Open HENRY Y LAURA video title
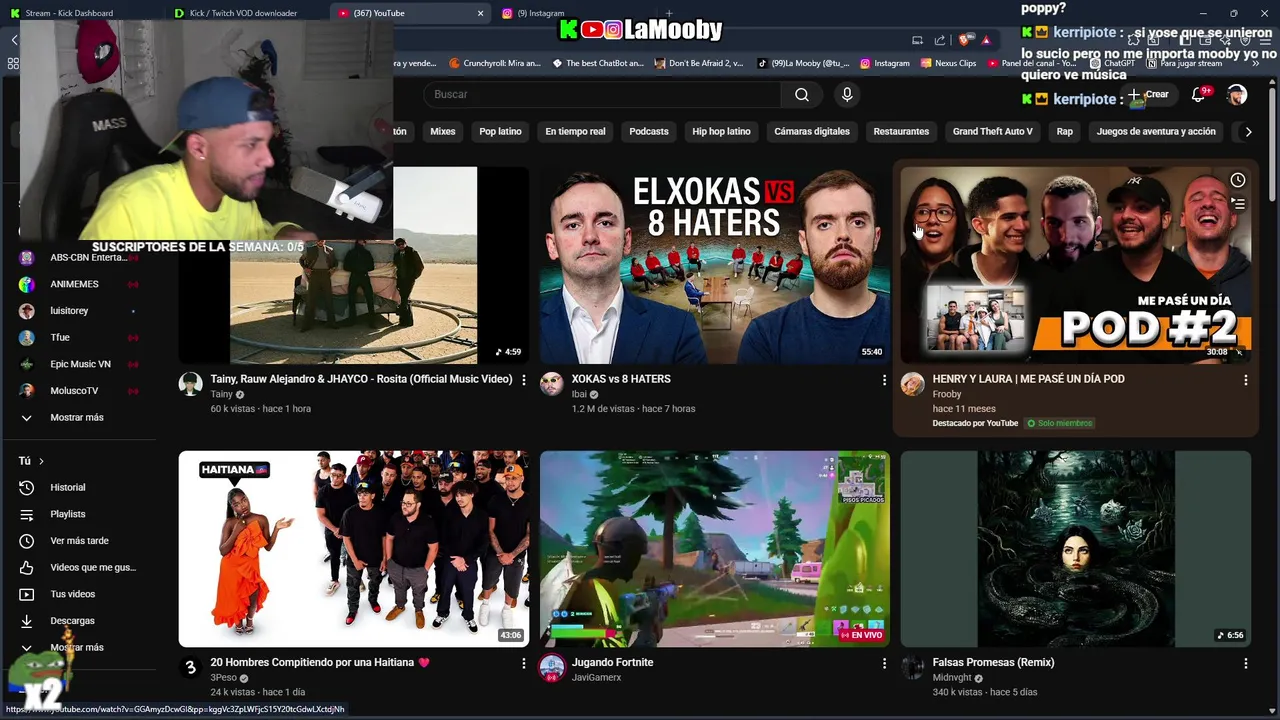Screen dimensions: 1280x720 [1028, 379]
